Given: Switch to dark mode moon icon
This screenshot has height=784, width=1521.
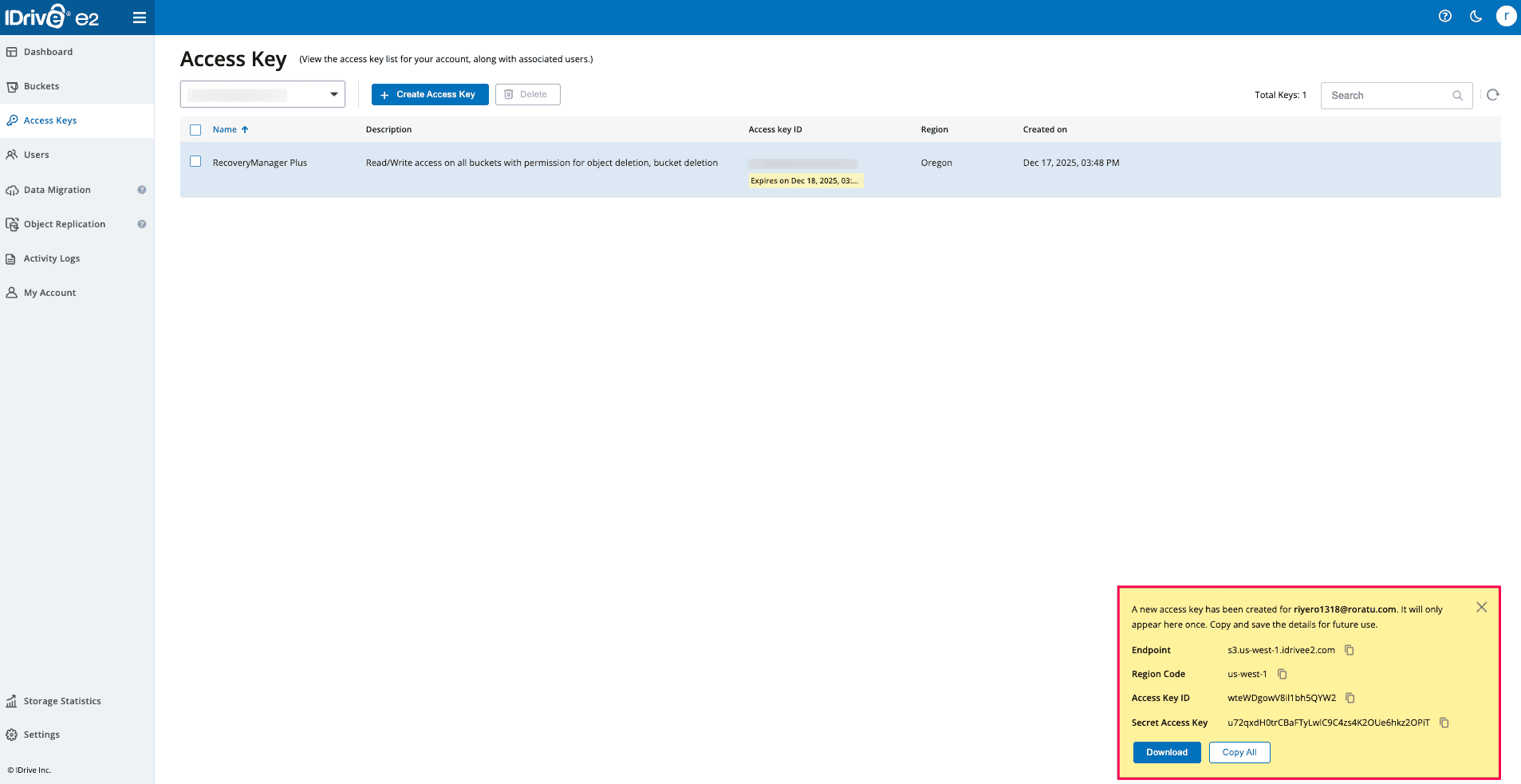Looking at the screenshot, I should point(1476,16).
